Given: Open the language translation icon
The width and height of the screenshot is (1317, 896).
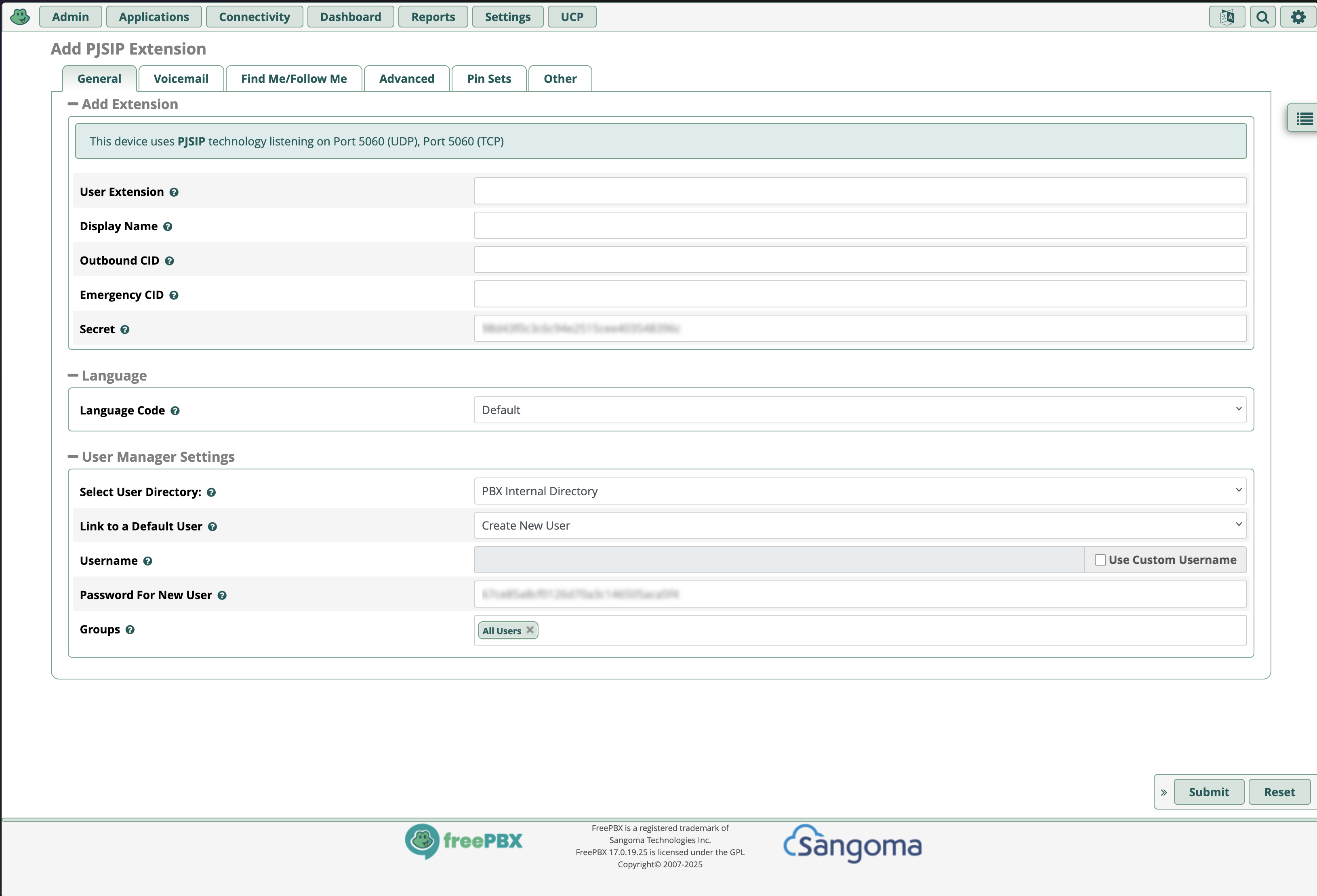Looking at the screenshot, I should click(1227, 17).
